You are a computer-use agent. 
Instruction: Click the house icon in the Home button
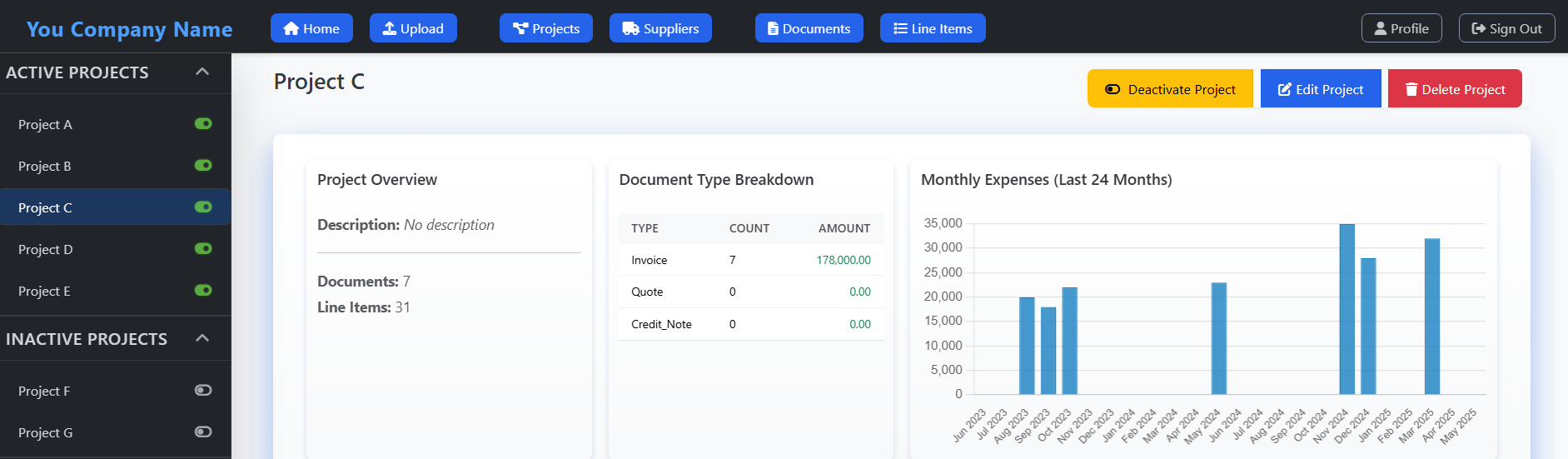(291, 28)
